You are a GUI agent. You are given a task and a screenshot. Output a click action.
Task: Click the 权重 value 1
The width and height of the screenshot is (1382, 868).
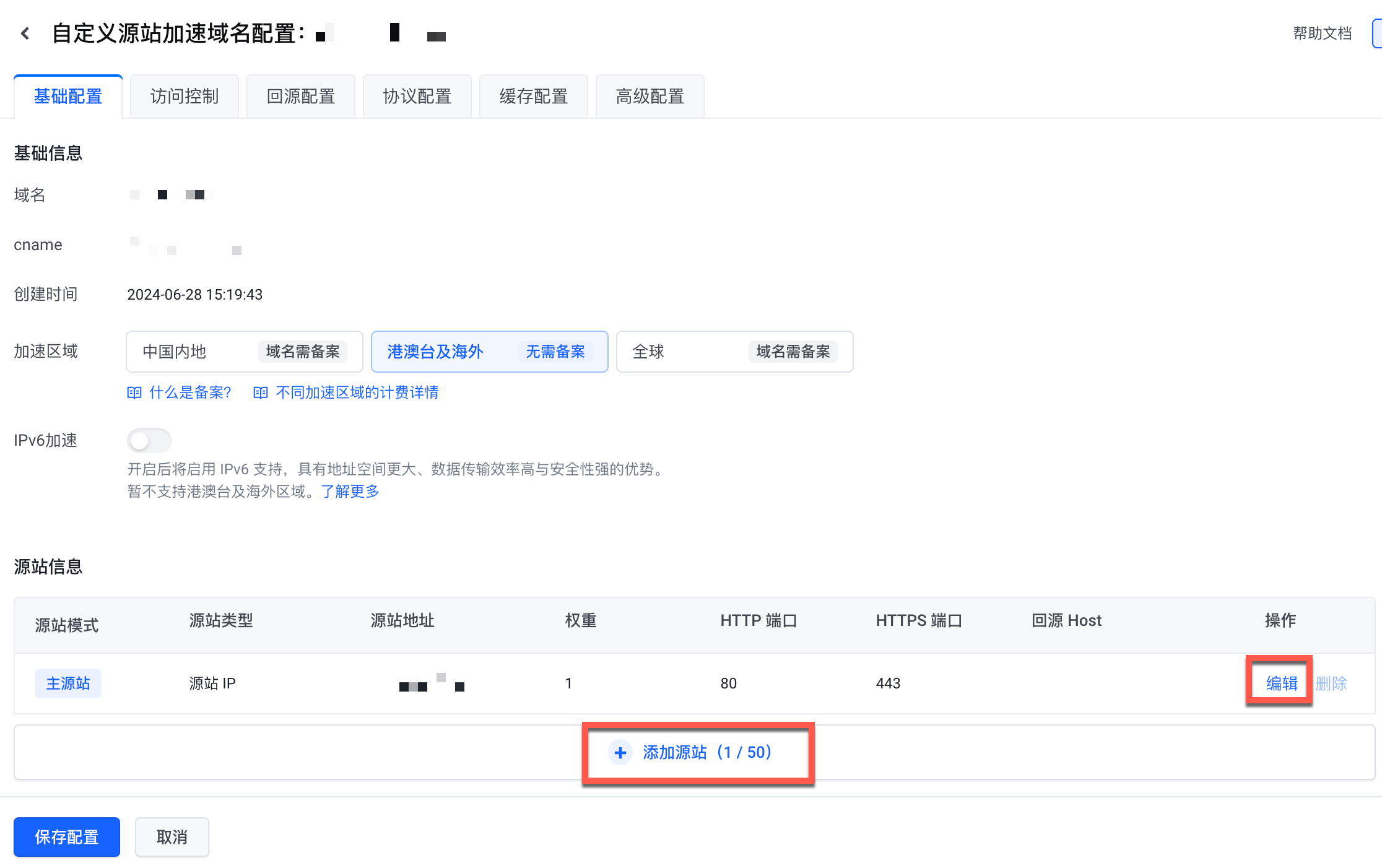[568, 684]
